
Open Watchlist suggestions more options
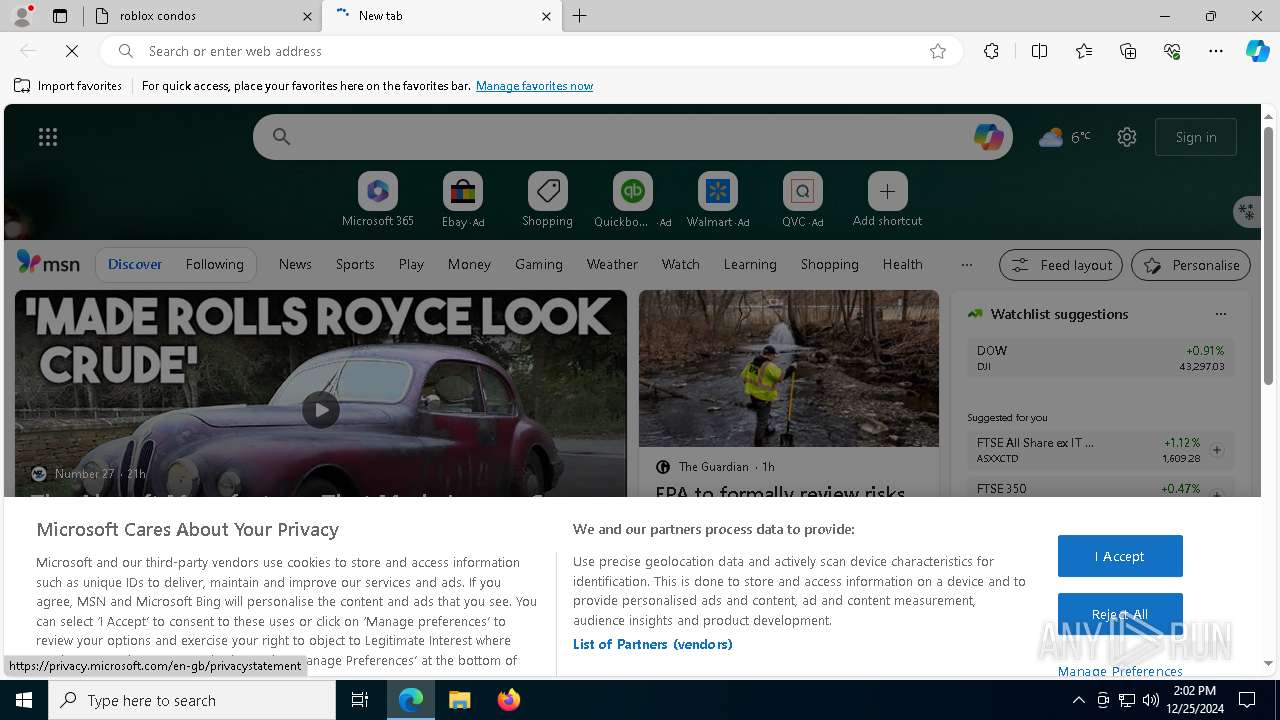1221,314
